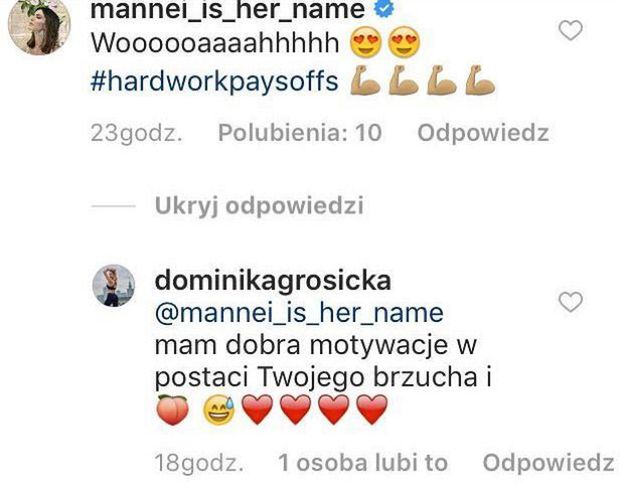This screenshot has width=622, height=501.
Task: Open dominikagrosicka's profile picture
Action: click(x=114, y=286)
